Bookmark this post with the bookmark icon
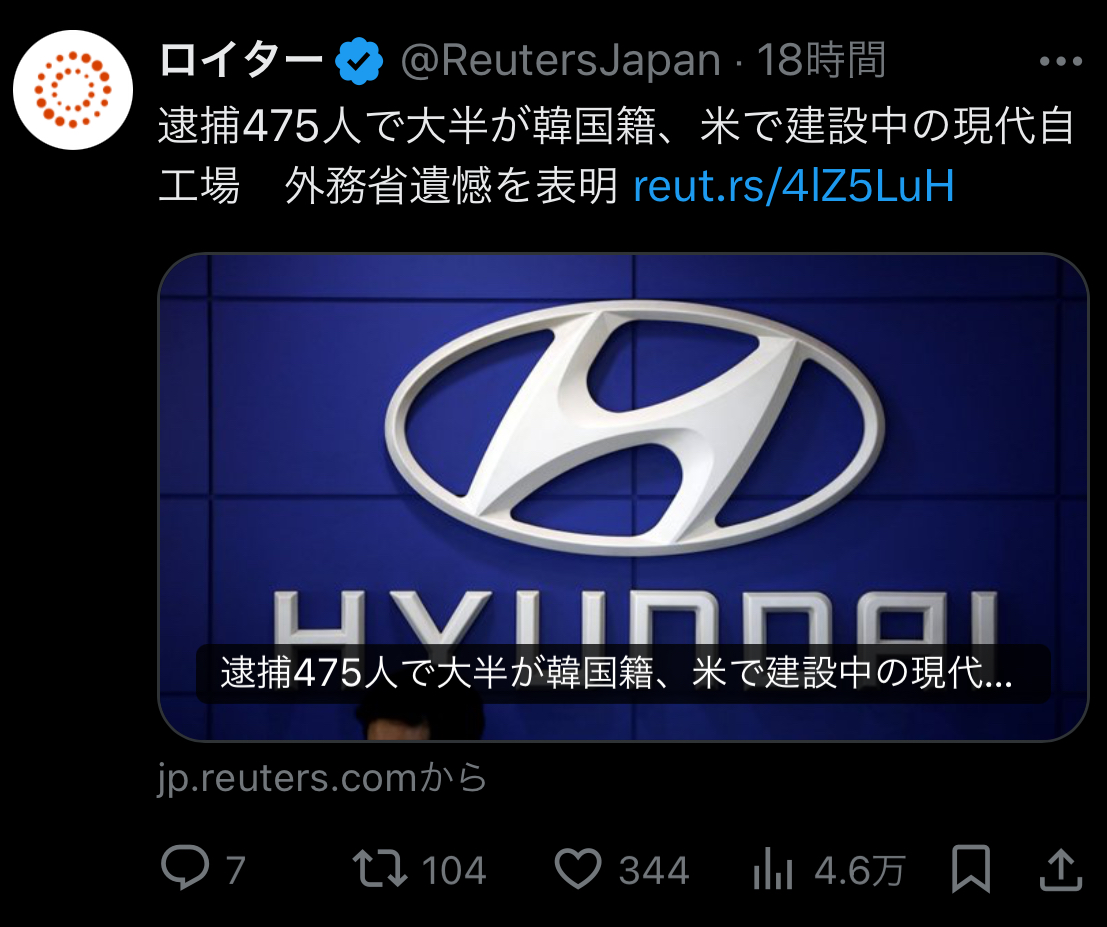 pos(971,868)
